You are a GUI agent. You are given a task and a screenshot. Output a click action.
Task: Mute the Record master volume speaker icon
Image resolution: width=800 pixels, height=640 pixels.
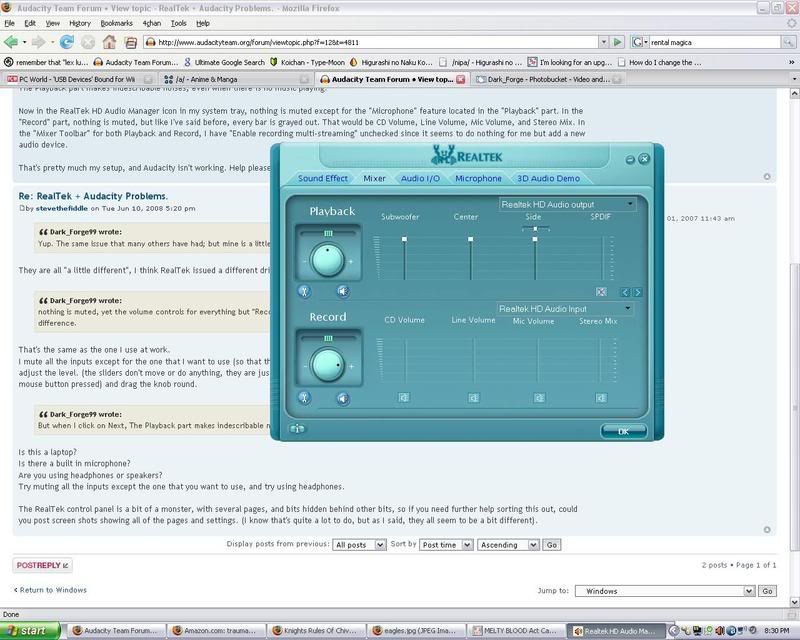pyautogui.click(x=342, y=398)
